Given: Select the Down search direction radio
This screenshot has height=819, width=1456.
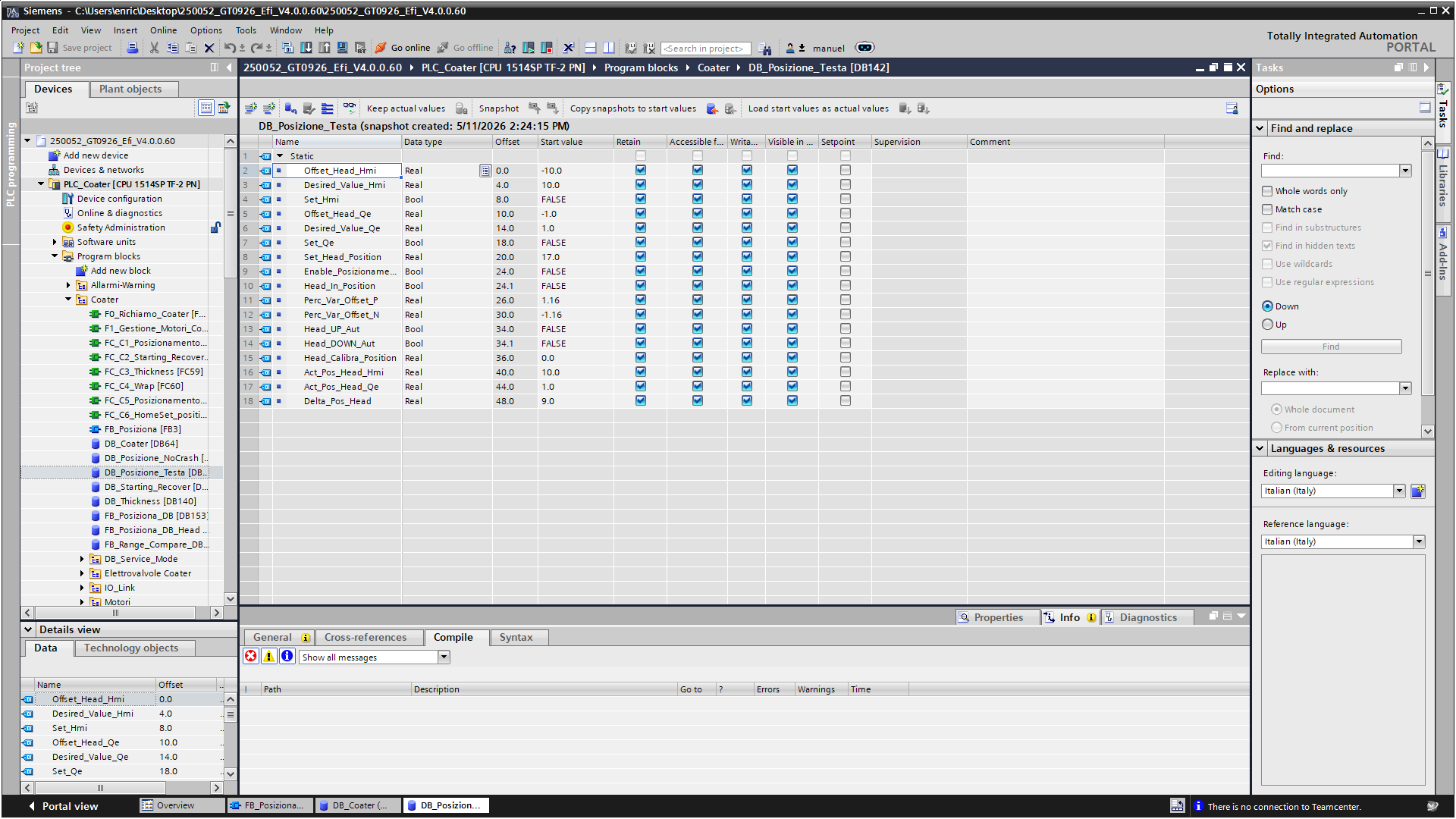Looking at the screenshot, I should (x=1267, y=306).
